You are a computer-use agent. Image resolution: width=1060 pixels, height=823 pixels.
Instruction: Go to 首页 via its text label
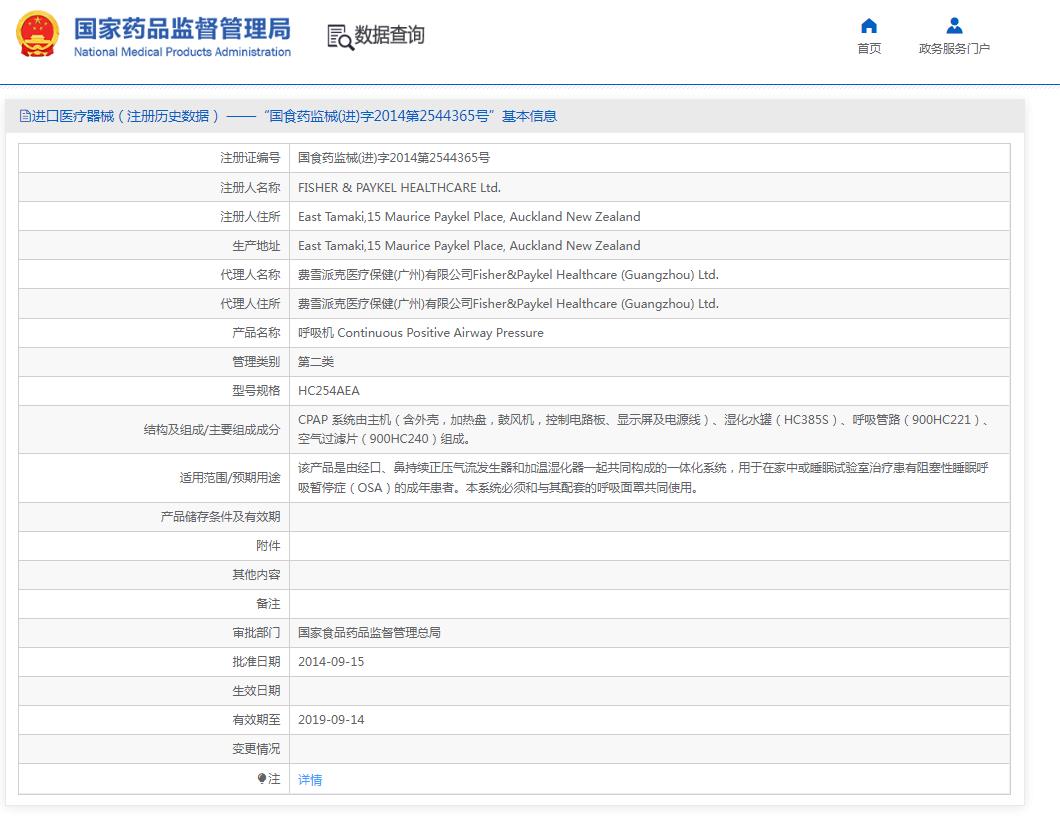pyautogui.click(x=869, y=49)
